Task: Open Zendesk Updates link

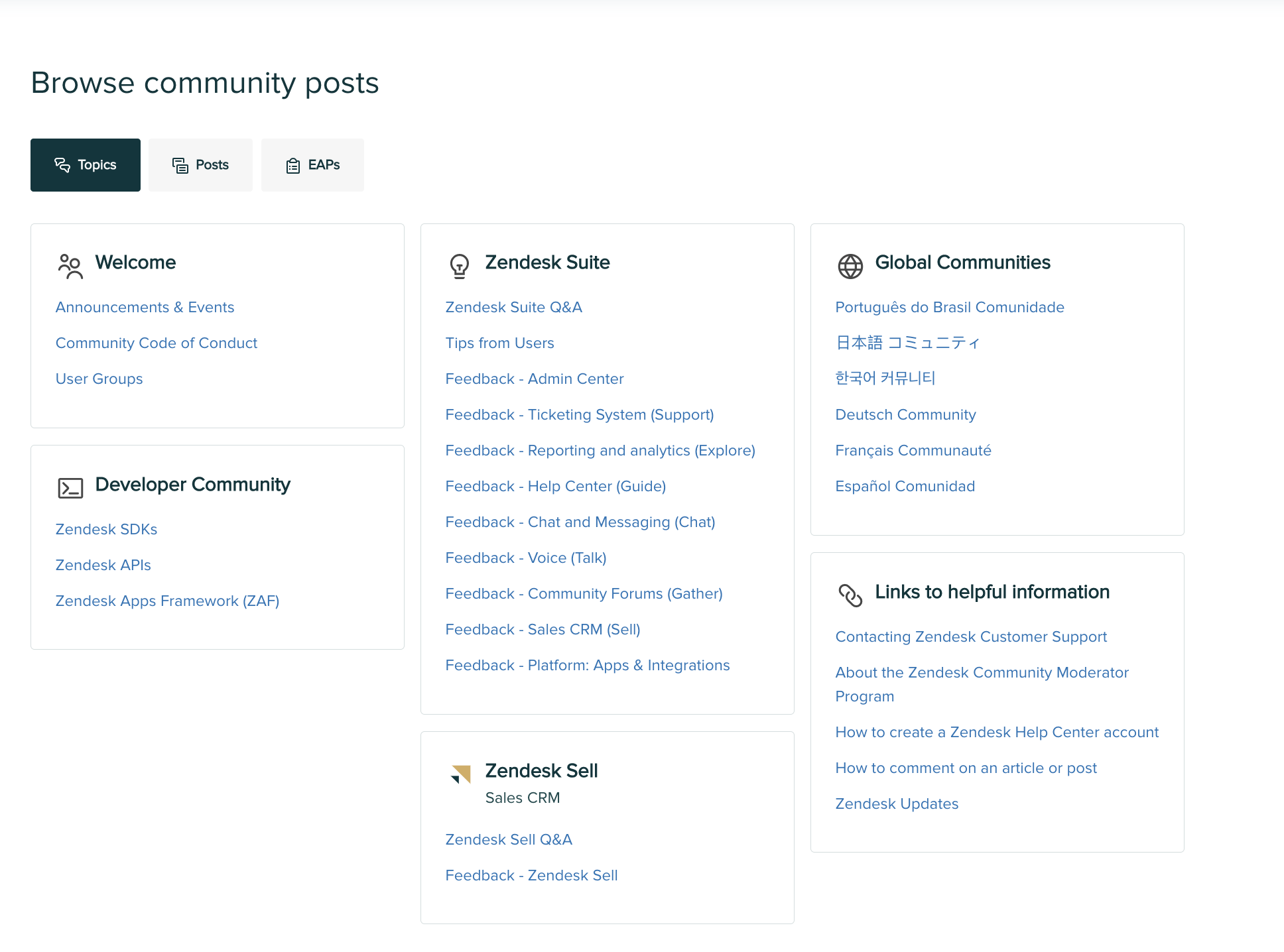Action: click(x=897, y=804)
